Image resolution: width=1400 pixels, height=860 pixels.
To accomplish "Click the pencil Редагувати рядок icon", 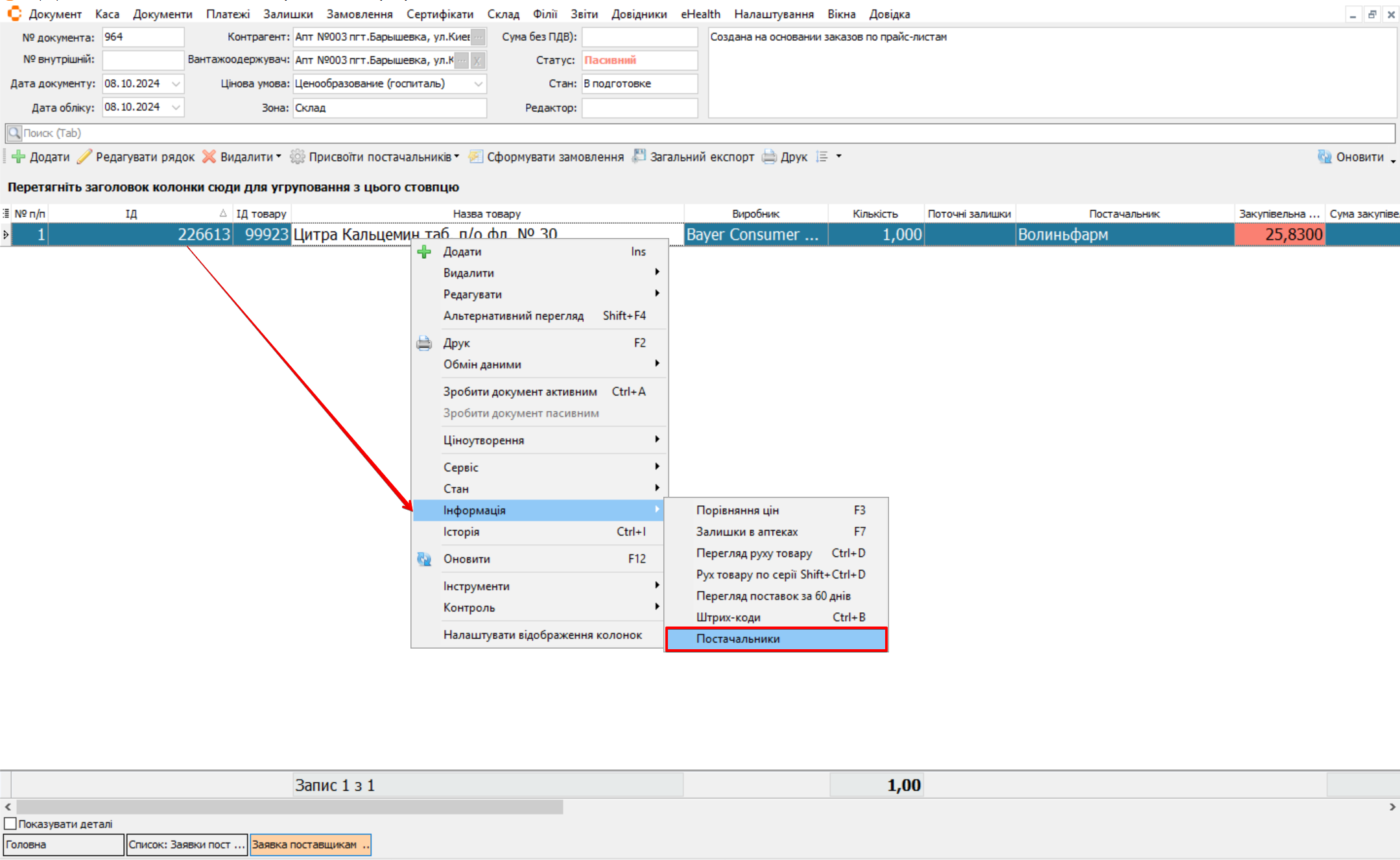I will click(x=84, y=157).
